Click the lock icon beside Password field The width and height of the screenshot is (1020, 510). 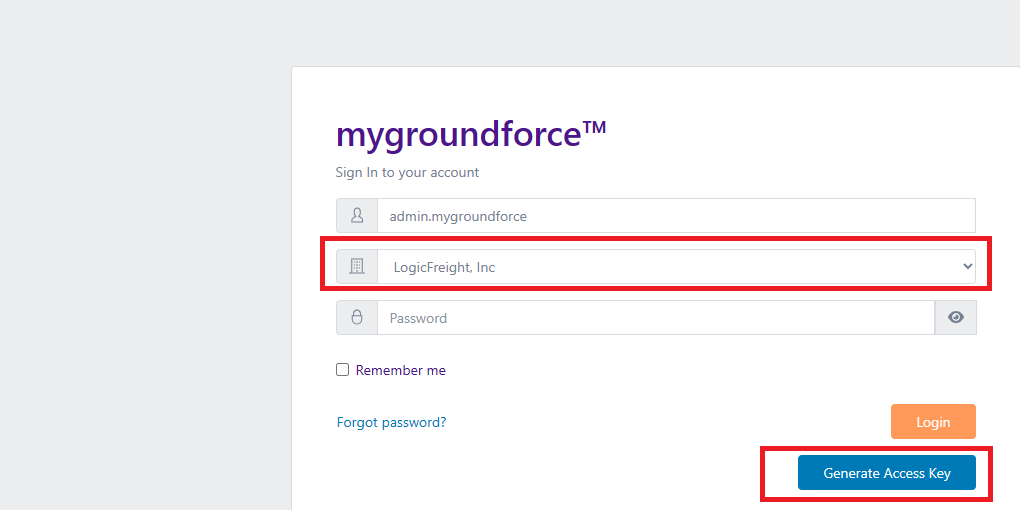coord(356,317)
